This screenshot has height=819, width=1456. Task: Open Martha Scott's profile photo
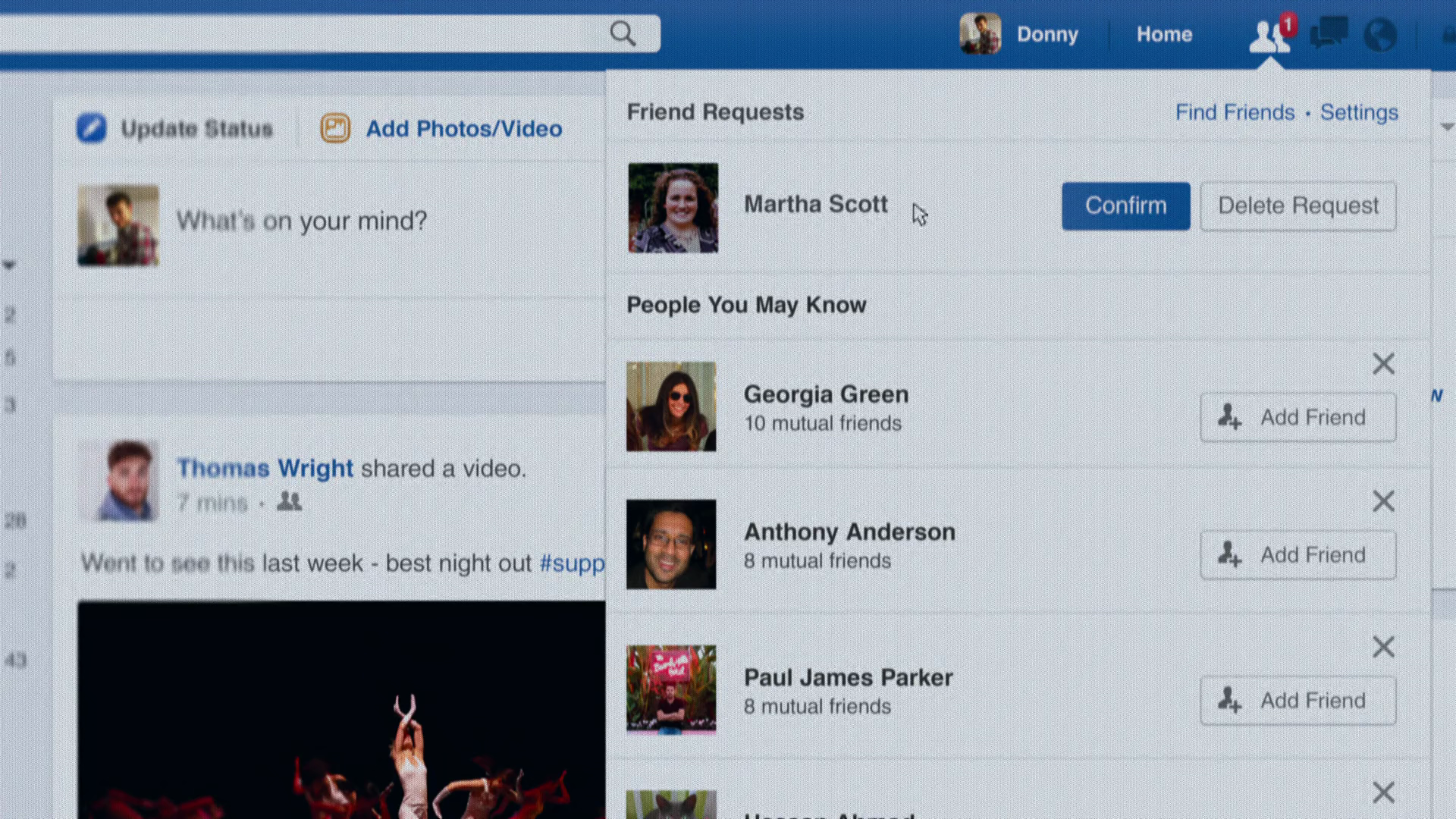[673, 208]
